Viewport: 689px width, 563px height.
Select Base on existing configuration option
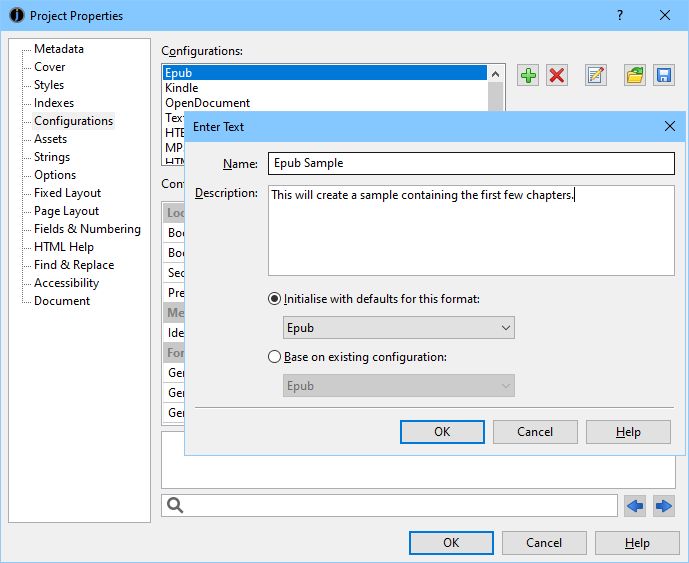point(275,357)
